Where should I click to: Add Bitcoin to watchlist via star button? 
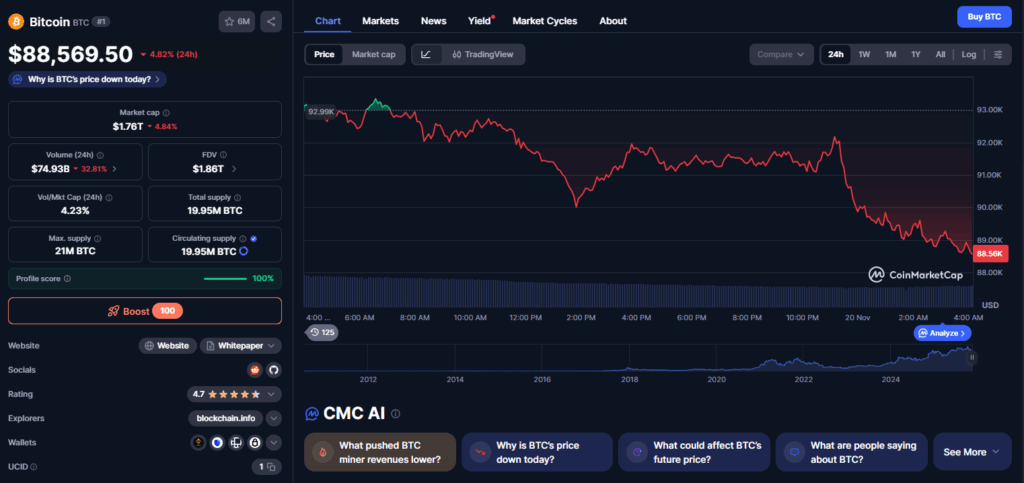pyautogui.click(x=236, y=21)
